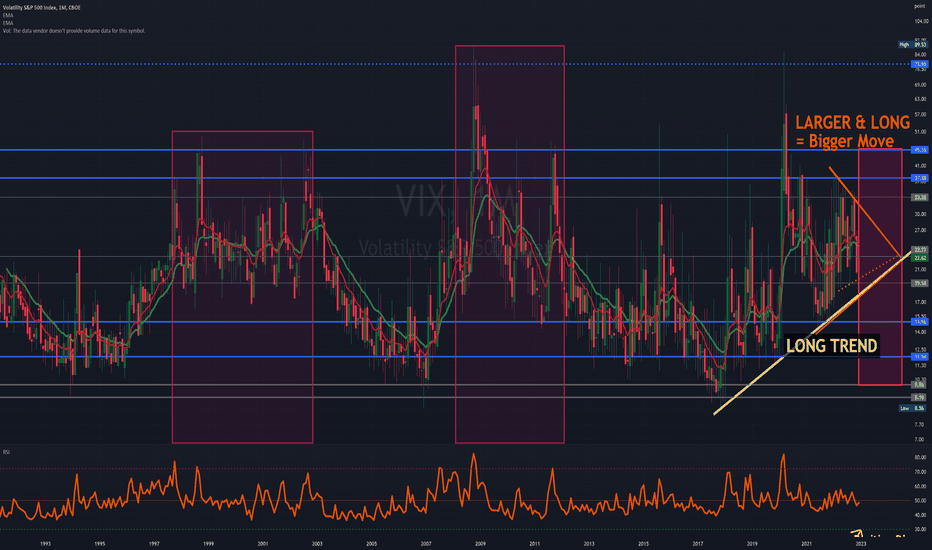Click the green 22.62 current price label

coord(920,258)
